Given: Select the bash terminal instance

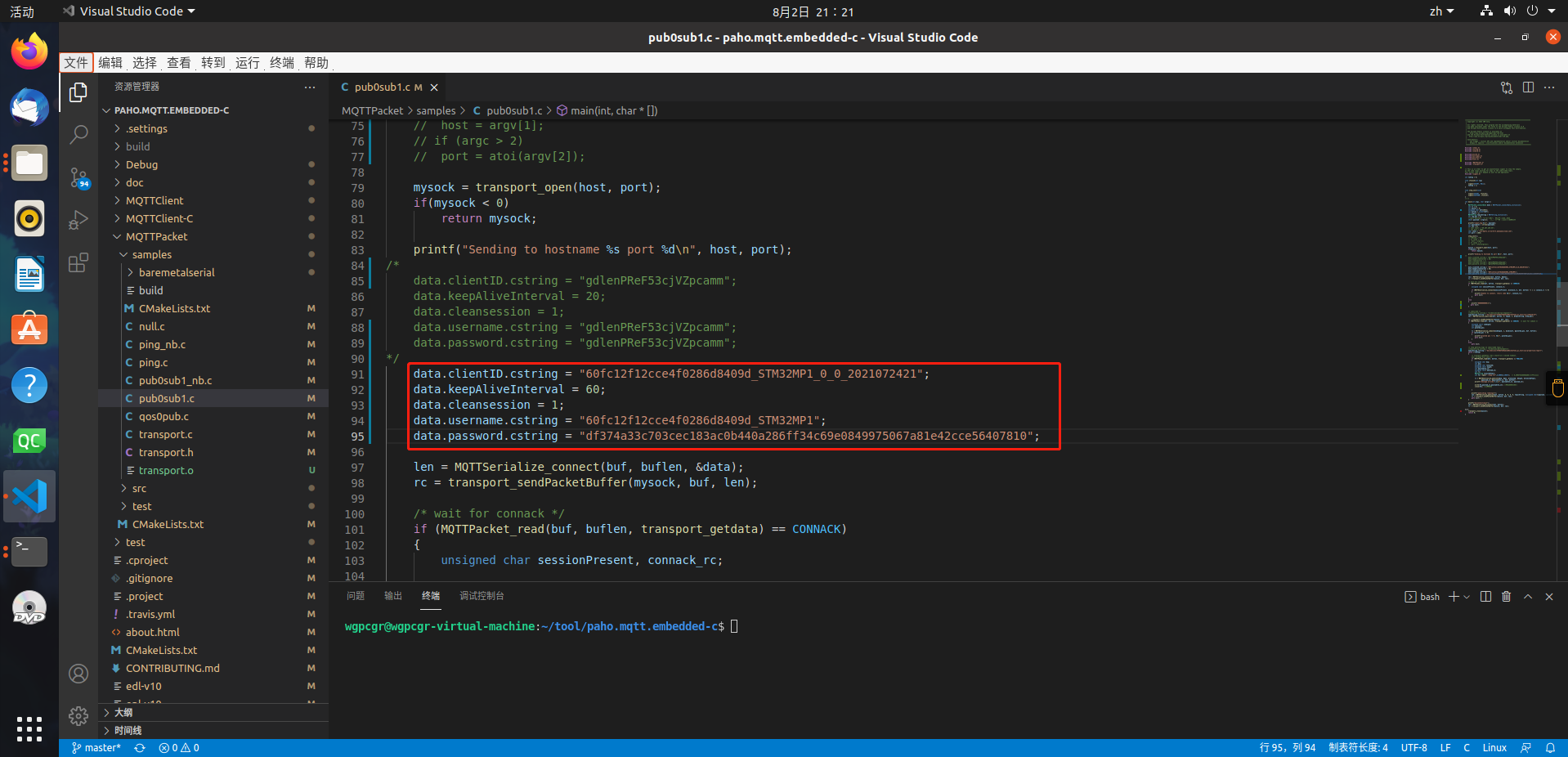Looking at the screenshot, I should [x=1422, y=597].
